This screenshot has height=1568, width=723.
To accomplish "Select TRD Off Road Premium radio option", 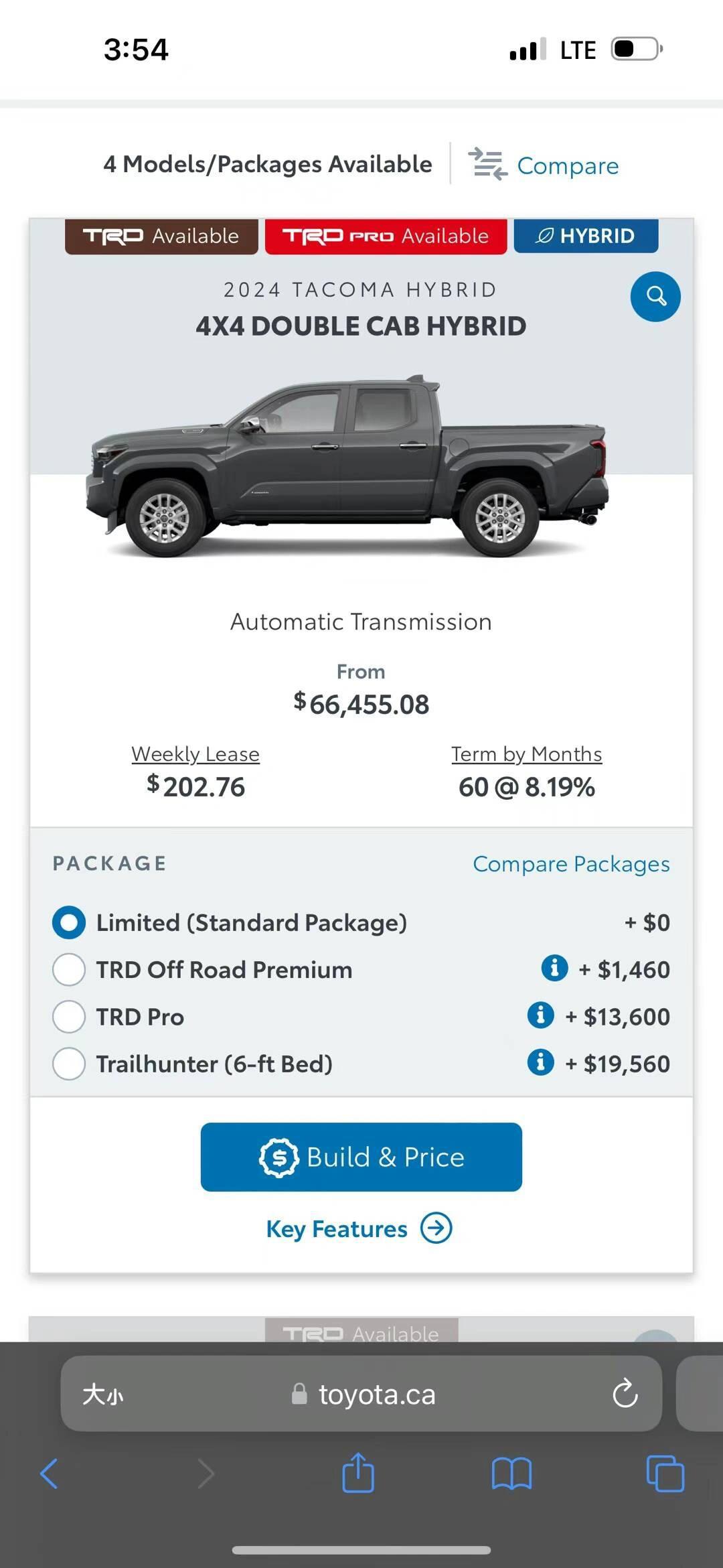I will 69,969.
